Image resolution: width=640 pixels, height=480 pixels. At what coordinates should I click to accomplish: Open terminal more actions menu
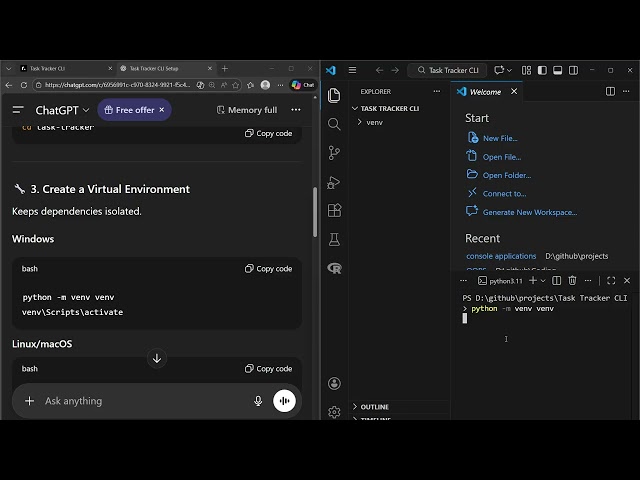click(588, 280)
